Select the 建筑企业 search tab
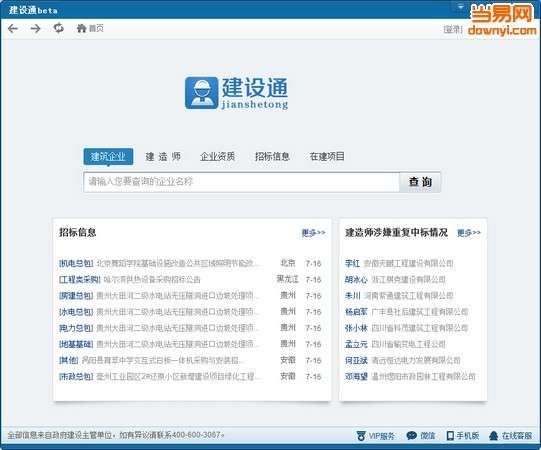 [x=108, y=157]
